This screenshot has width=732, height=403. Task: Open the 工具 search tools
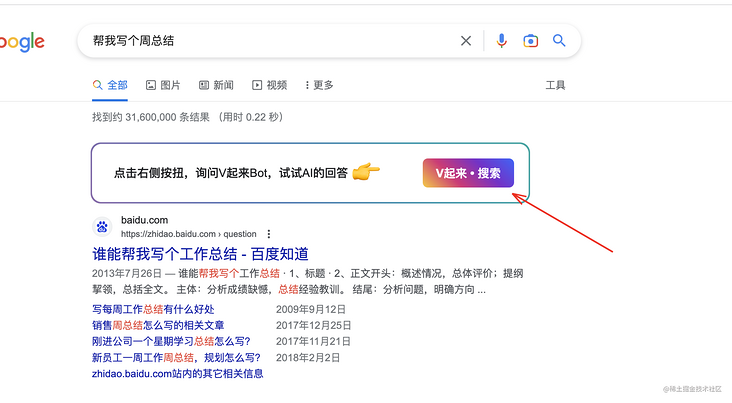pos(555,85)
